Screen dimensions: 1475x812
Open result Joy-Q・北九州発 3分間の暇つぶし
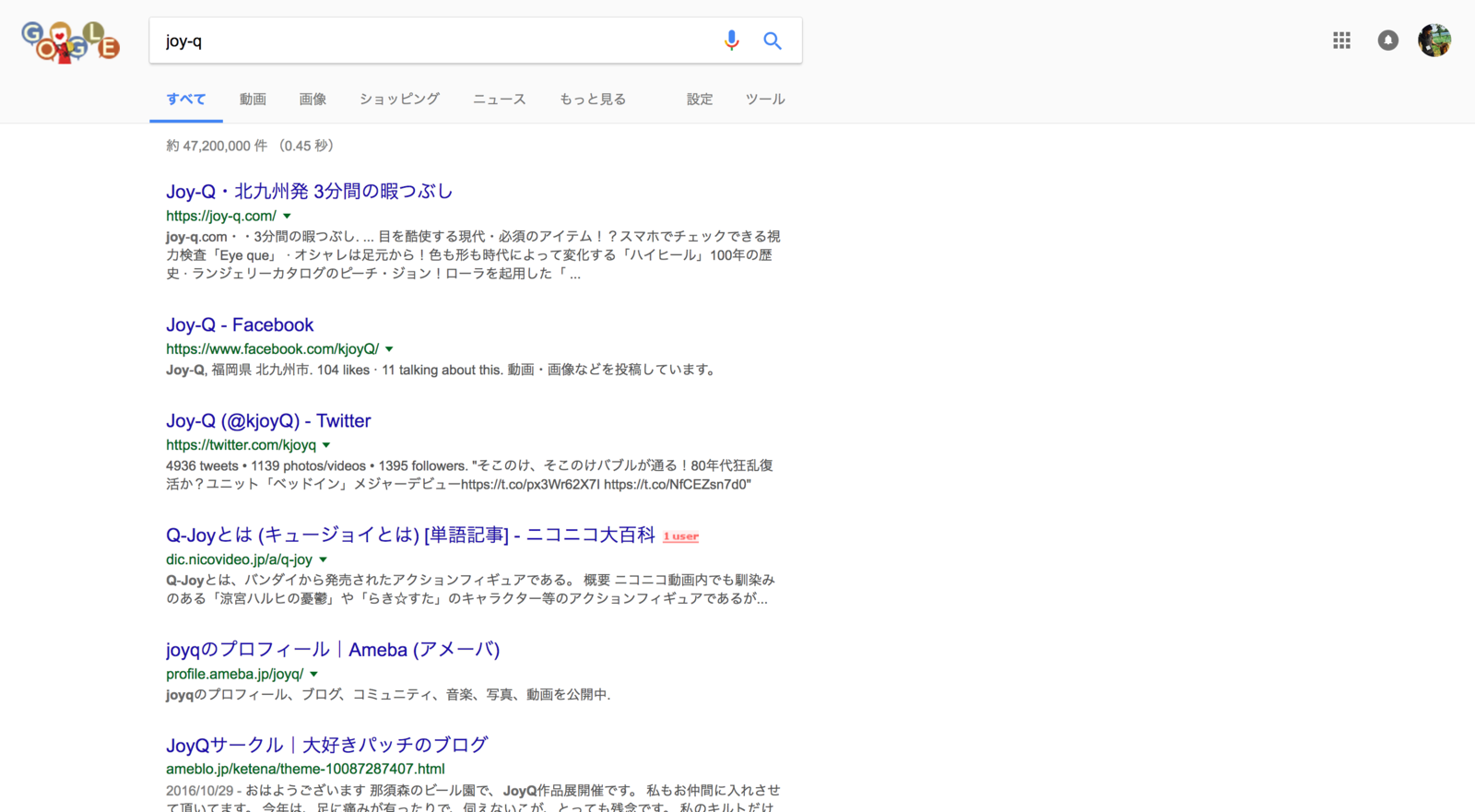309,192
